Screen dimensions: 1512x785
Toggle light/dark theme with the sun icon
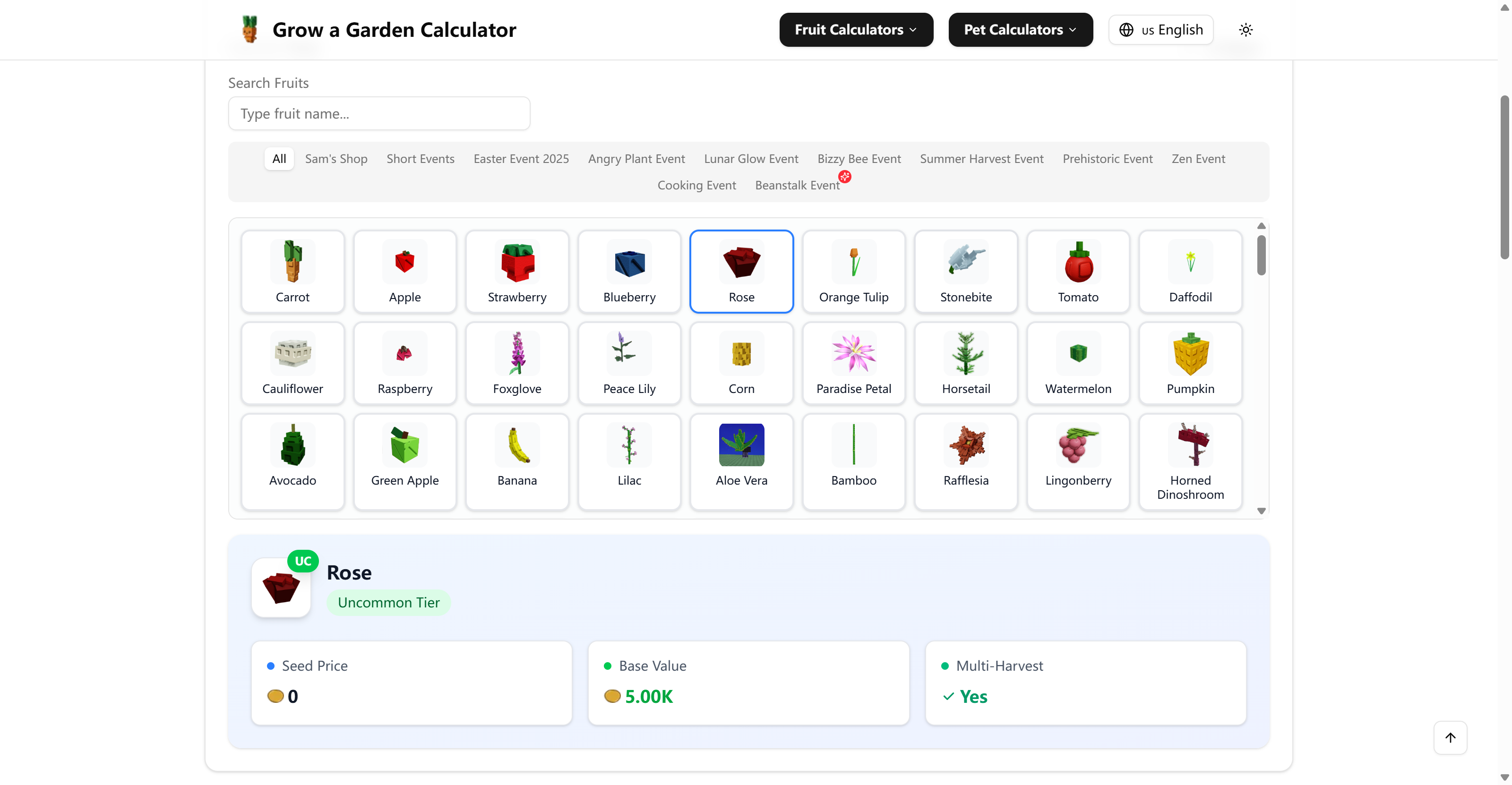(1246, 29)
